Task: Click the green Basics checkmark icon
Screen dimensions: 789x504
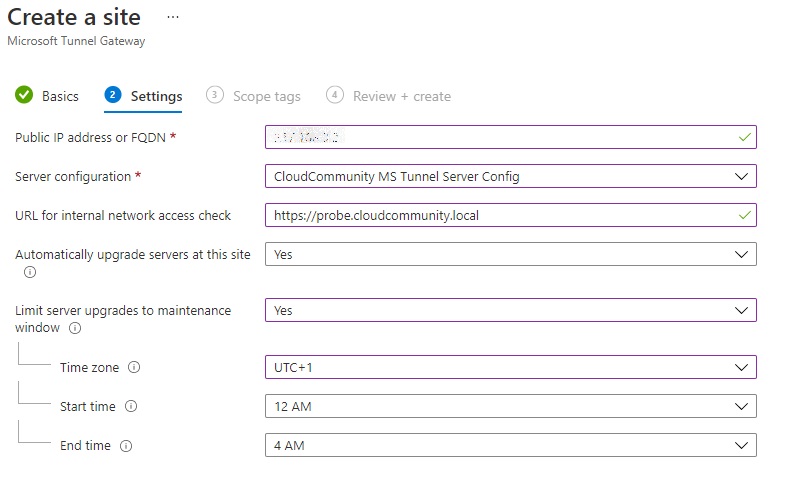Action: pyautogui.click(x=24, y=96)
